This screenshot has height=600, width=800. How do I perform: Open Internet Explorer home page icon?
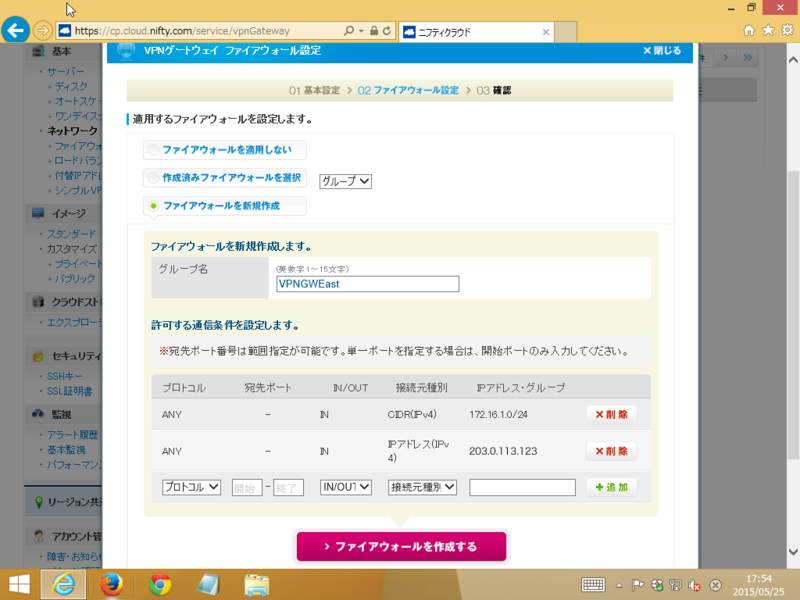pyautogui.click(x=749, y=30)
